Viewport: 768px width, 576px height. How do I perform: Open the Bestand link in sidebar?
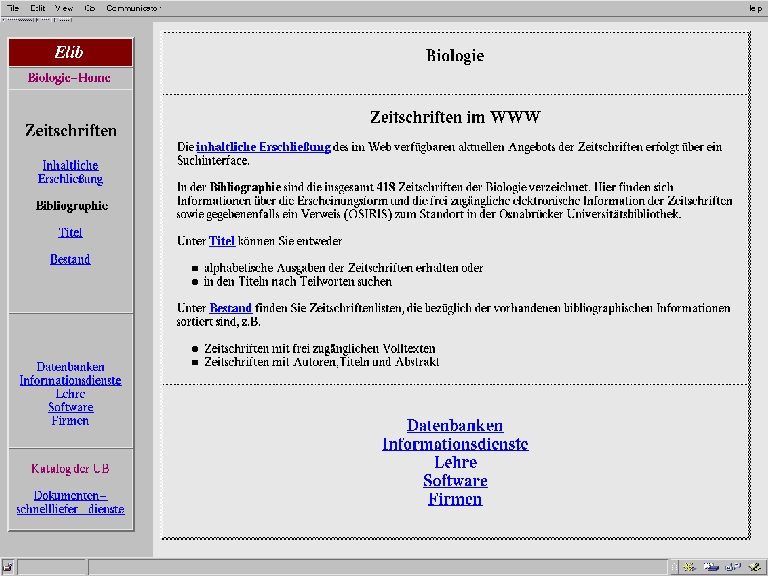coord(70,259)
